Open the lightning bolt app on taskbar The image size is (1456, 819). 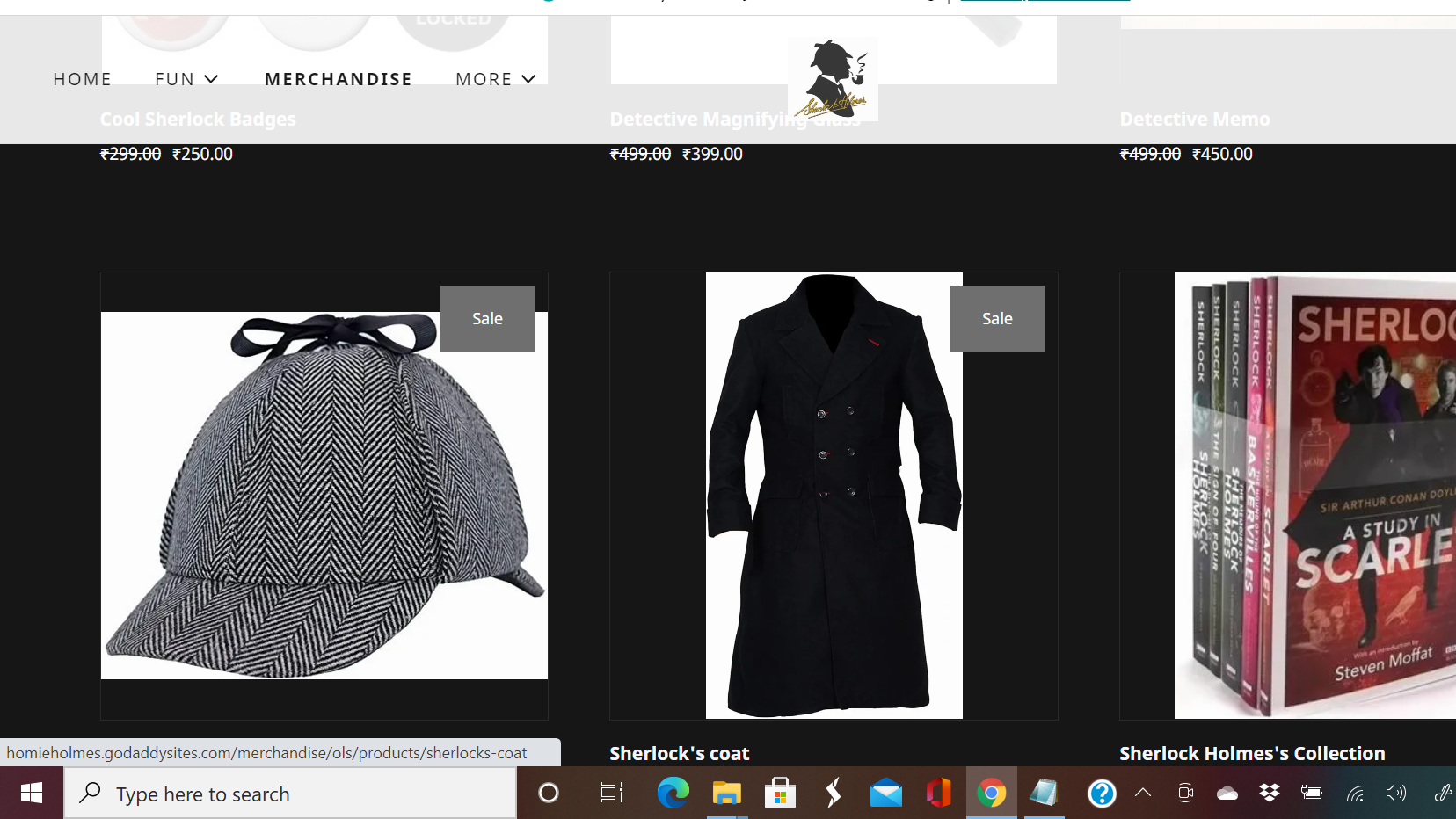pos(834,794)
